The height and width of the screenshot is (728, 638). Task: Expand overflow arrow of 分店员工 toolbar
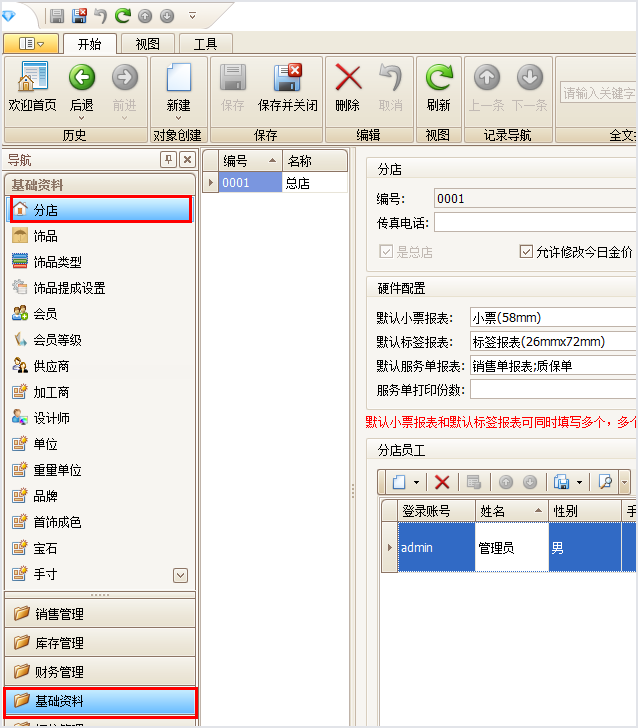coord(625,482)
